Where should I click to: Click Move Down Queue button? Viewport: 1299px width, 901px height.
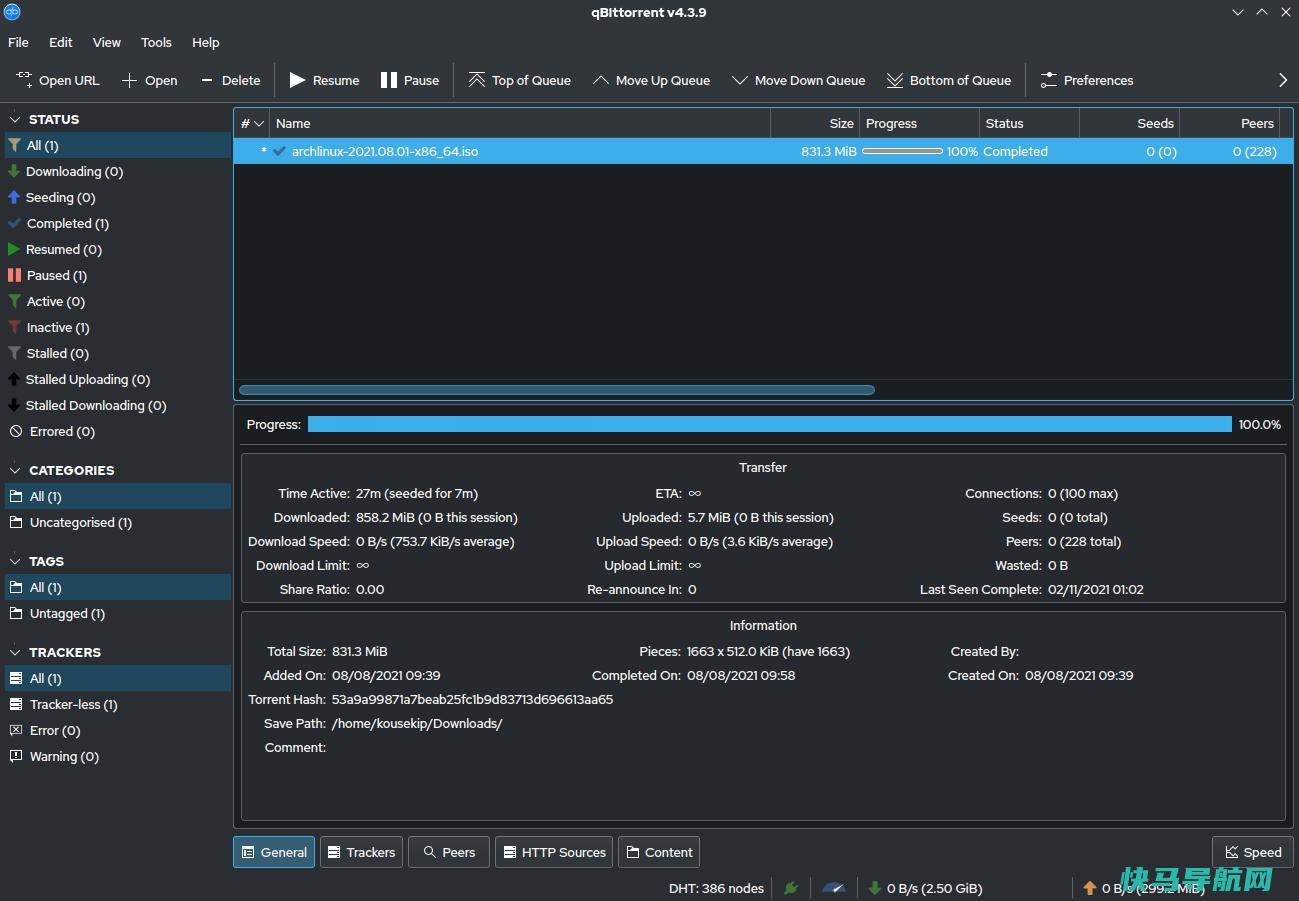(798, 80)
